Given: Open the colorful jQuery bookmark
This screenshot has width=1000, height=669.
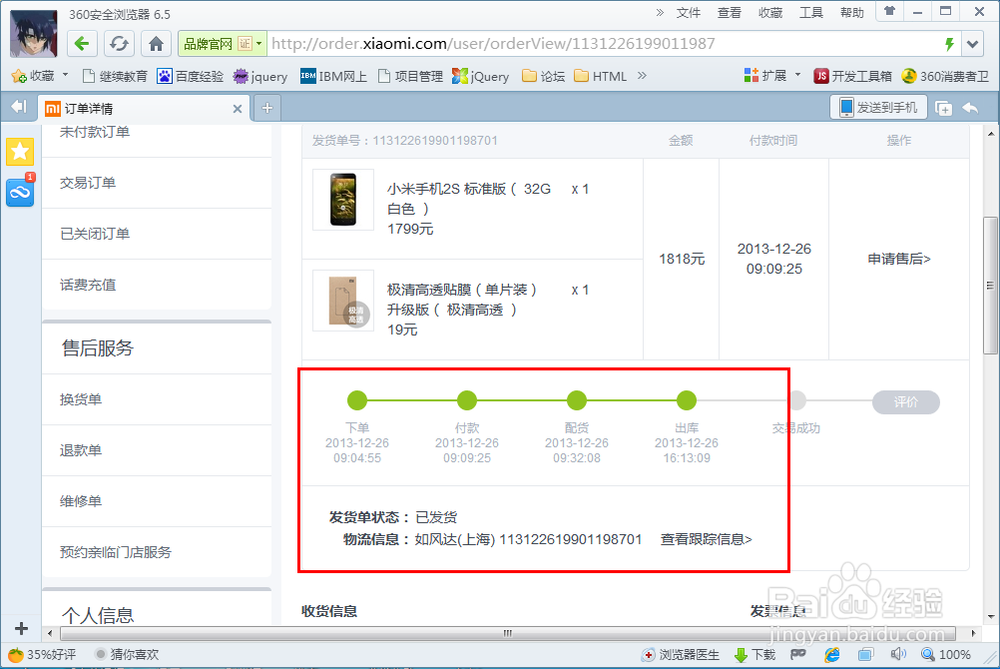Looking at the screenshot, I should [481, 77].
